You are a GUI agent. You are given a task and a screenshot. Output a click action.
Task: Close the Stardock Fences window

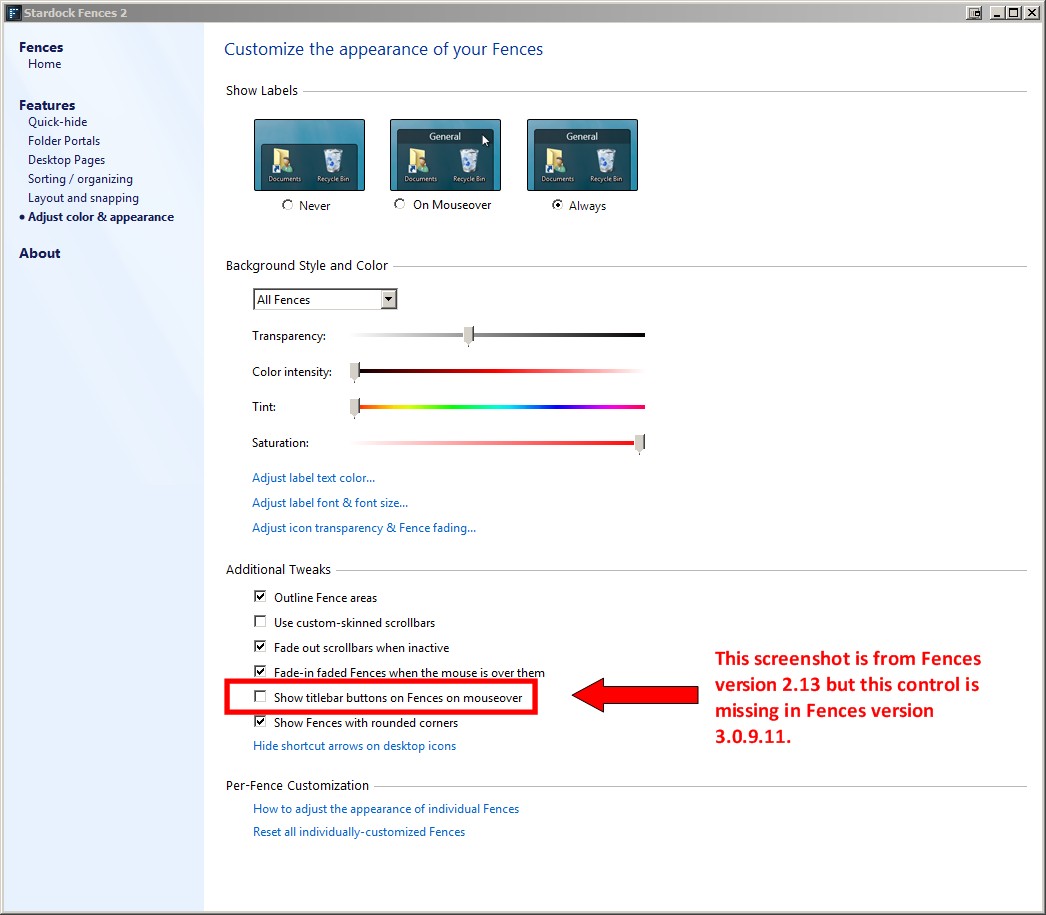(1031, 13)
